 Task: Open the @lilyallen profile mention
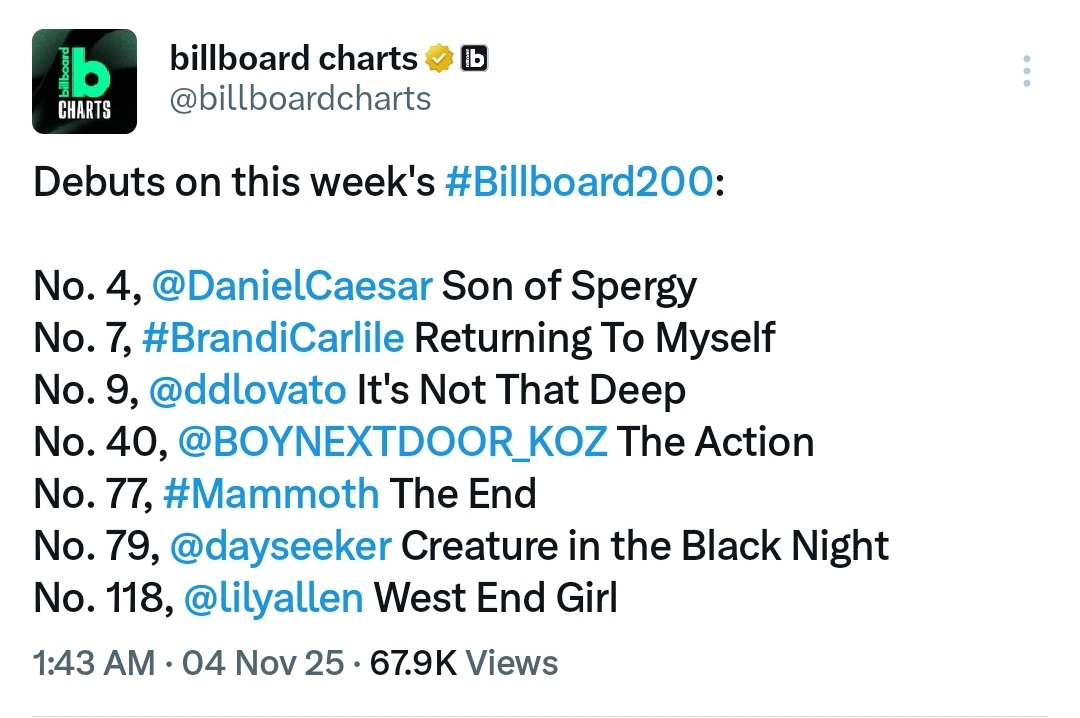click(273, 598)
